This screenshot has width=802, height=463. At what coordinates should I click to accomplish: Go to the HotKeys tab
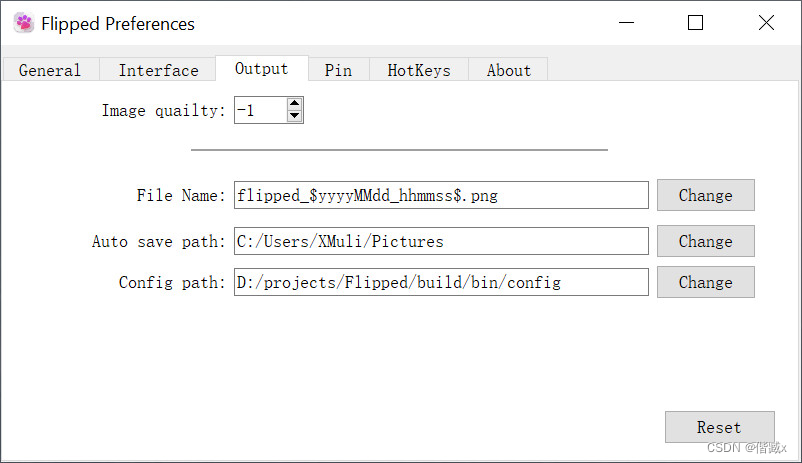[x=419, y=70]
